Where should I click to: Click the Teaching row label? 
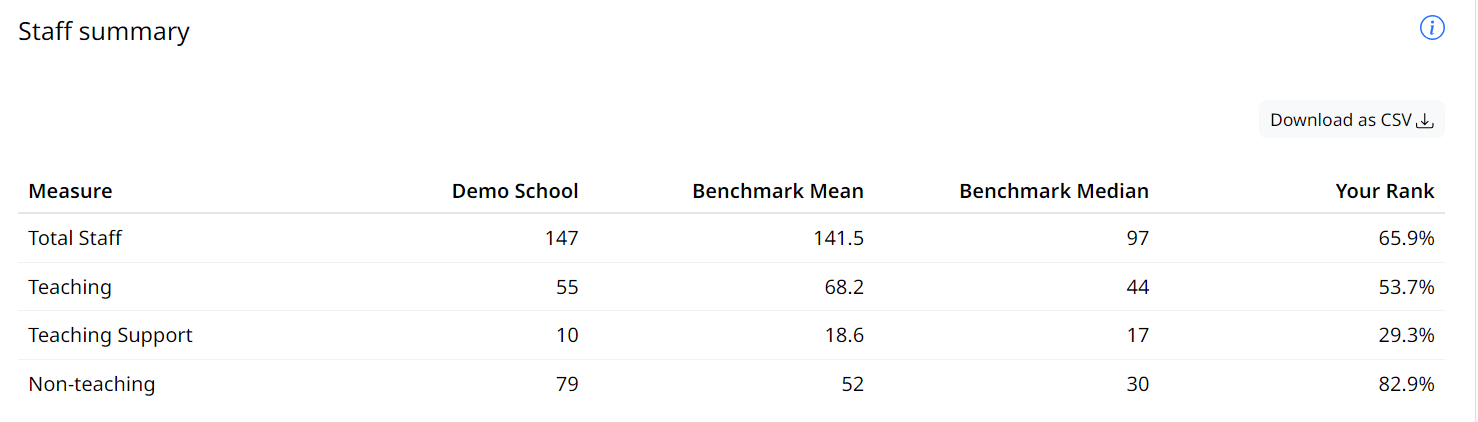70,287
